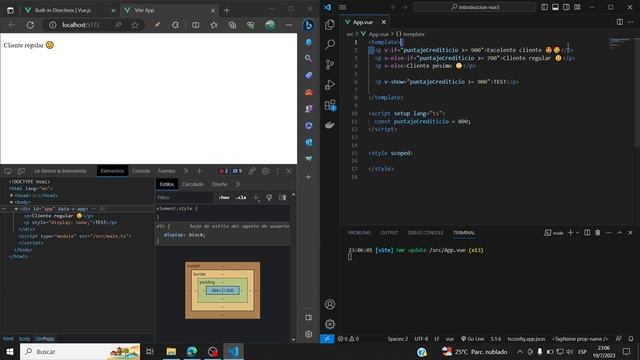Click the VS Code editor minimap
The width and height of the screenshot is (640, 360).
coord(620,43)
